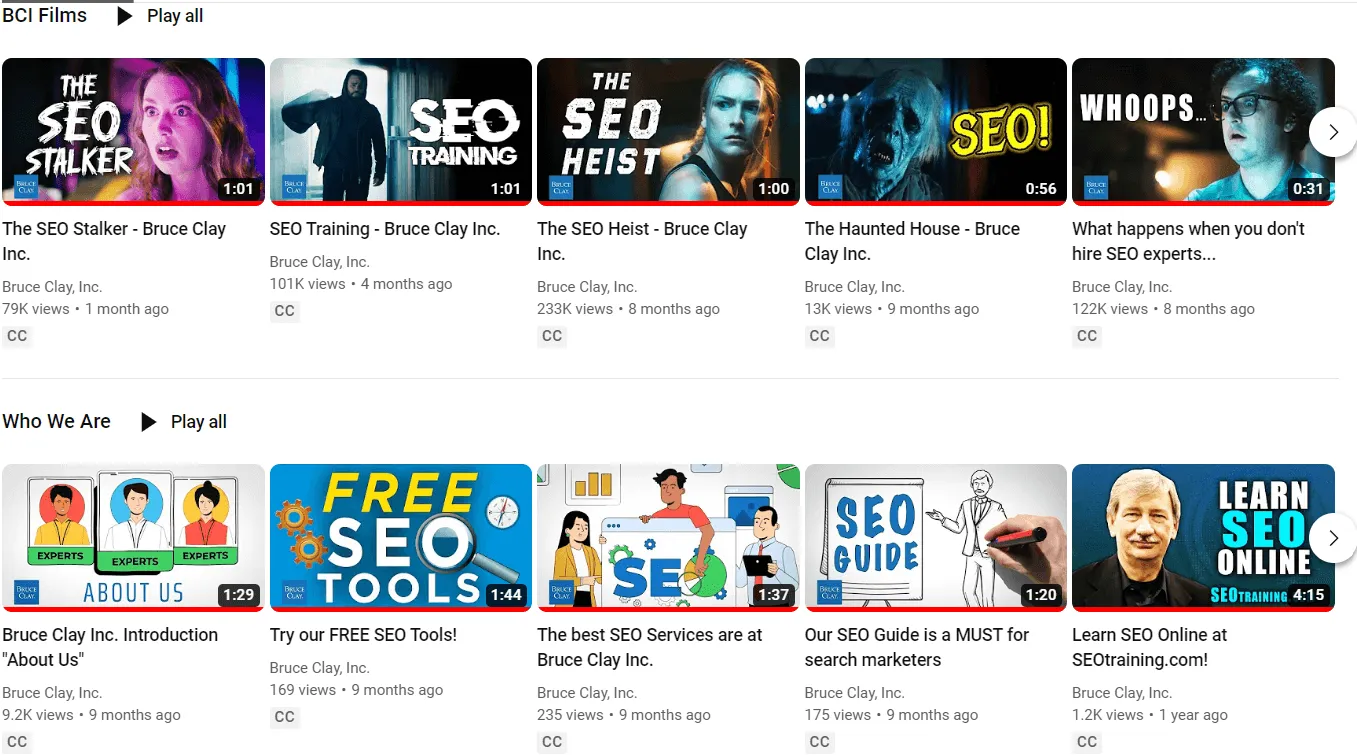Click "233K views • 8 months ago" text
This screenshot has height=755, width=1357.
pos(628,309)
